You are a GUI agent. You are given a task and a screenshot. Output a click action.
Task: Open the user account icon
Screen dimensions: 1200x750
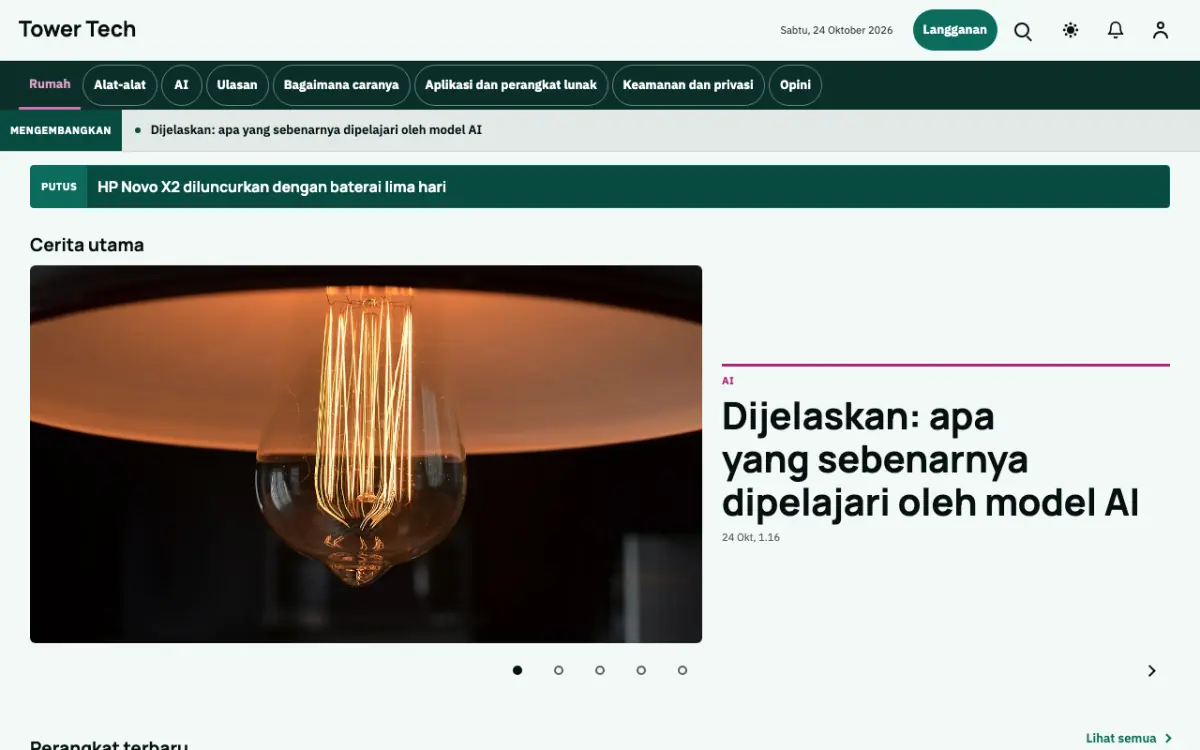(x=1160, y=30)
